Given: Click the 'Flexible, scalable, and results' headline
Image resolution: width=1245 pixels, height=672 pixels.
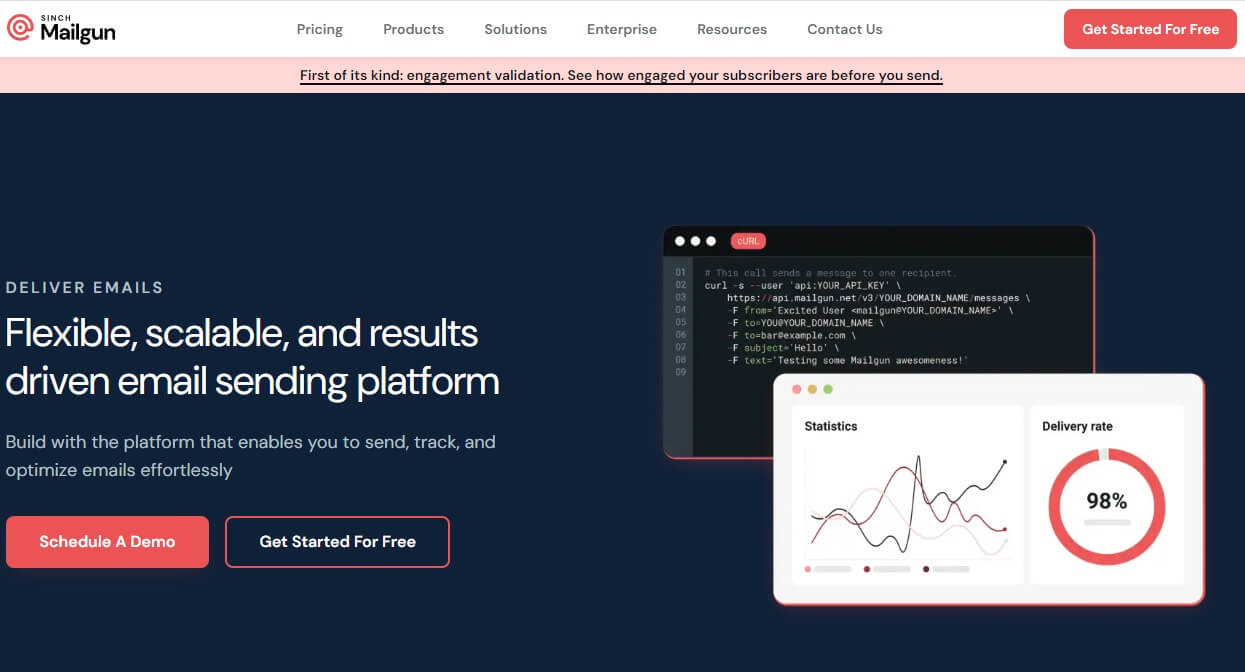Looking at the screenshot, I should (242, 333).
